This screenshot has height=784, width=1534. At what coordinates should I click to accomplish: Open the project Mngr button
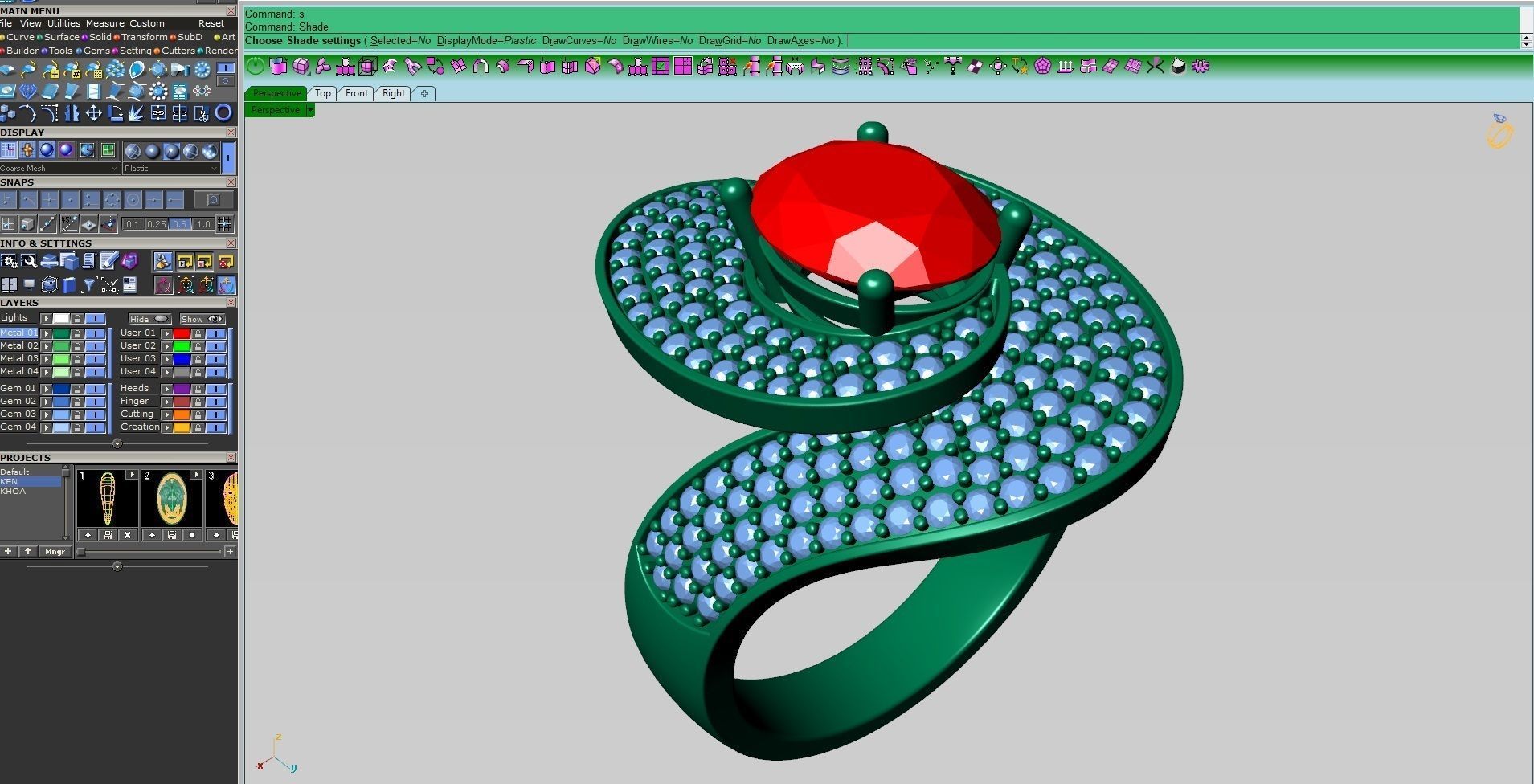pos(55,552)
